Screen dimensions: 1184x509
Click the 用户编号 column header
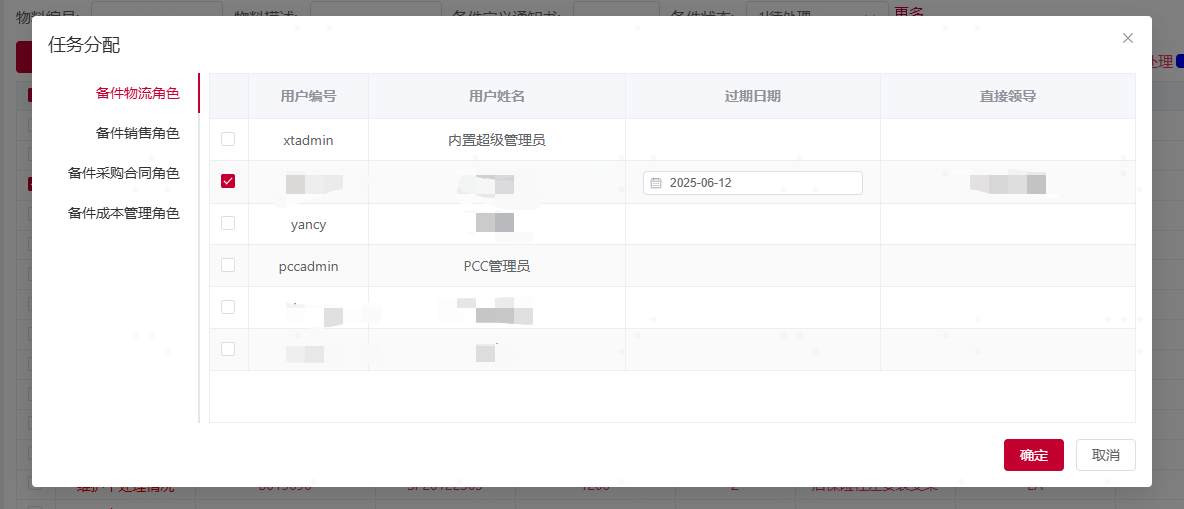coord(308,96)
